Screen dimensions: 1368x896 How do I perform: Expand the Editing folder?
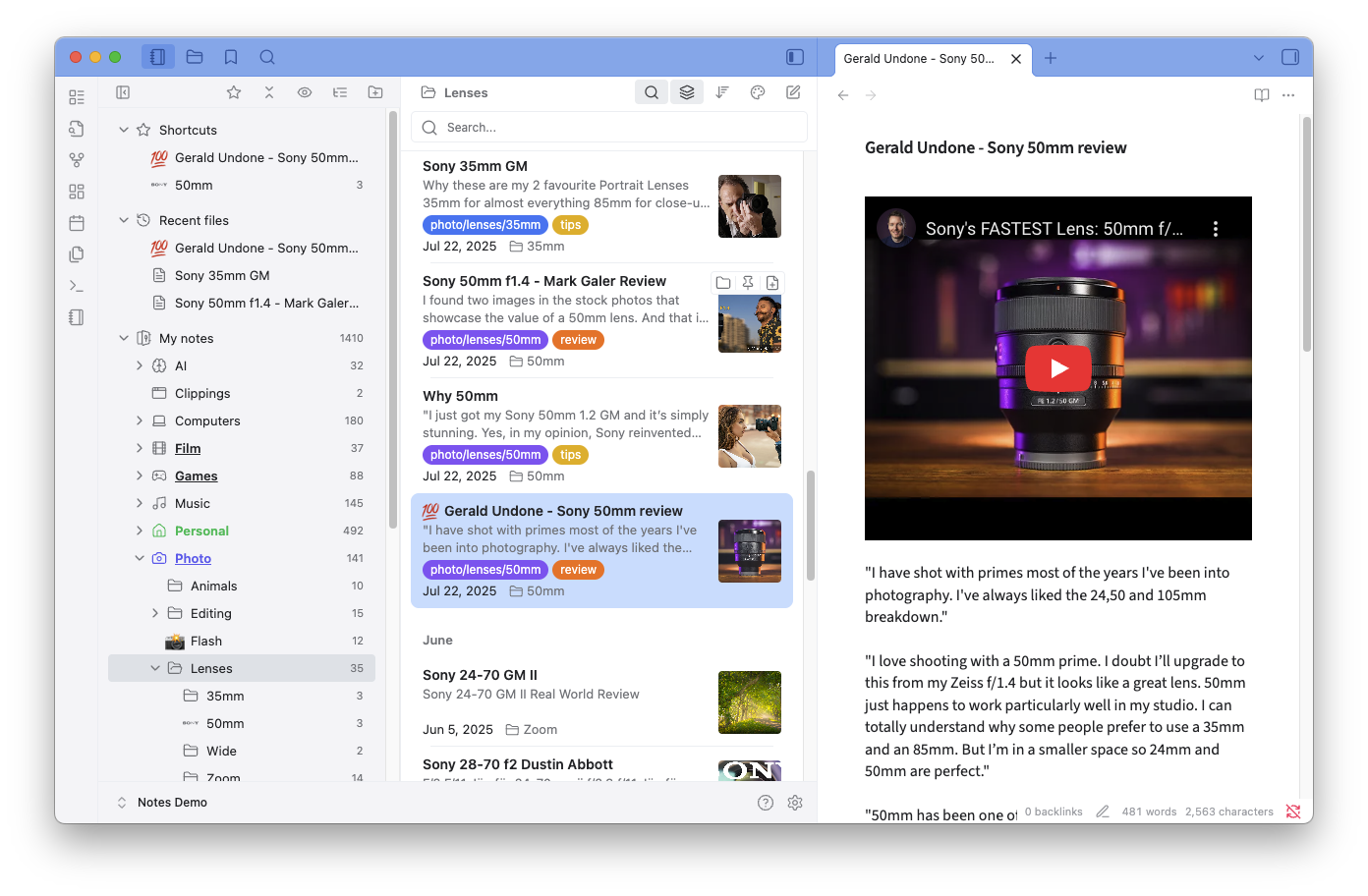pyautogui.click(x=155, y=613)
